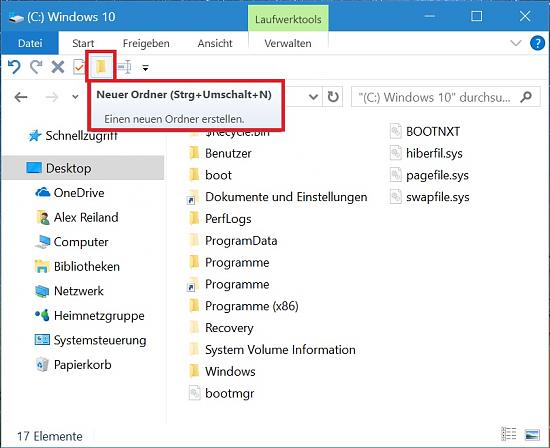Screen dimensions: 550x448
Task: Select Desktop in the navigation pane
Action: (83, 168)
